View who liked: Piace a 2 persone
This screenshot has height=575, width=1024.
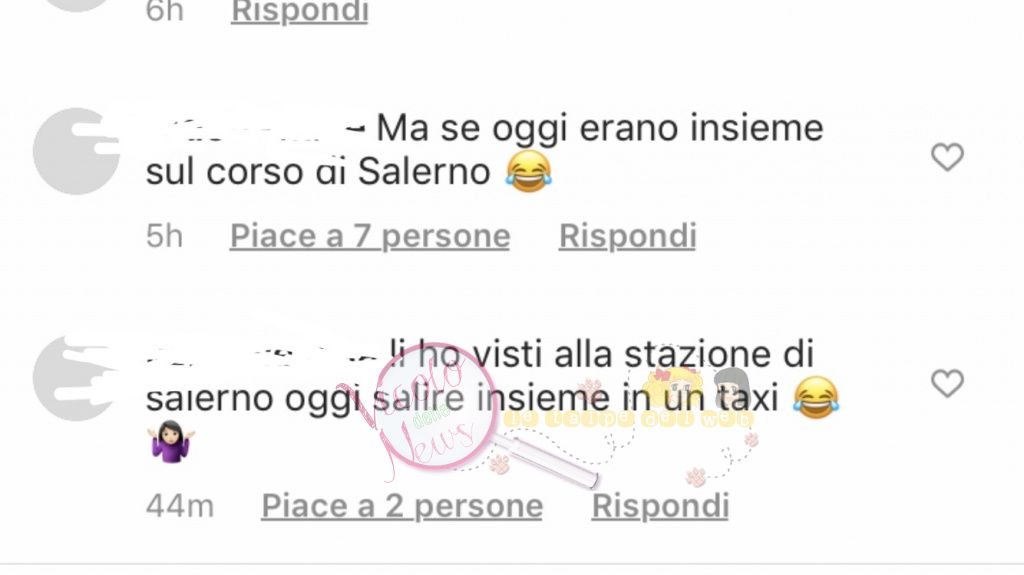[x=402, y=506]
